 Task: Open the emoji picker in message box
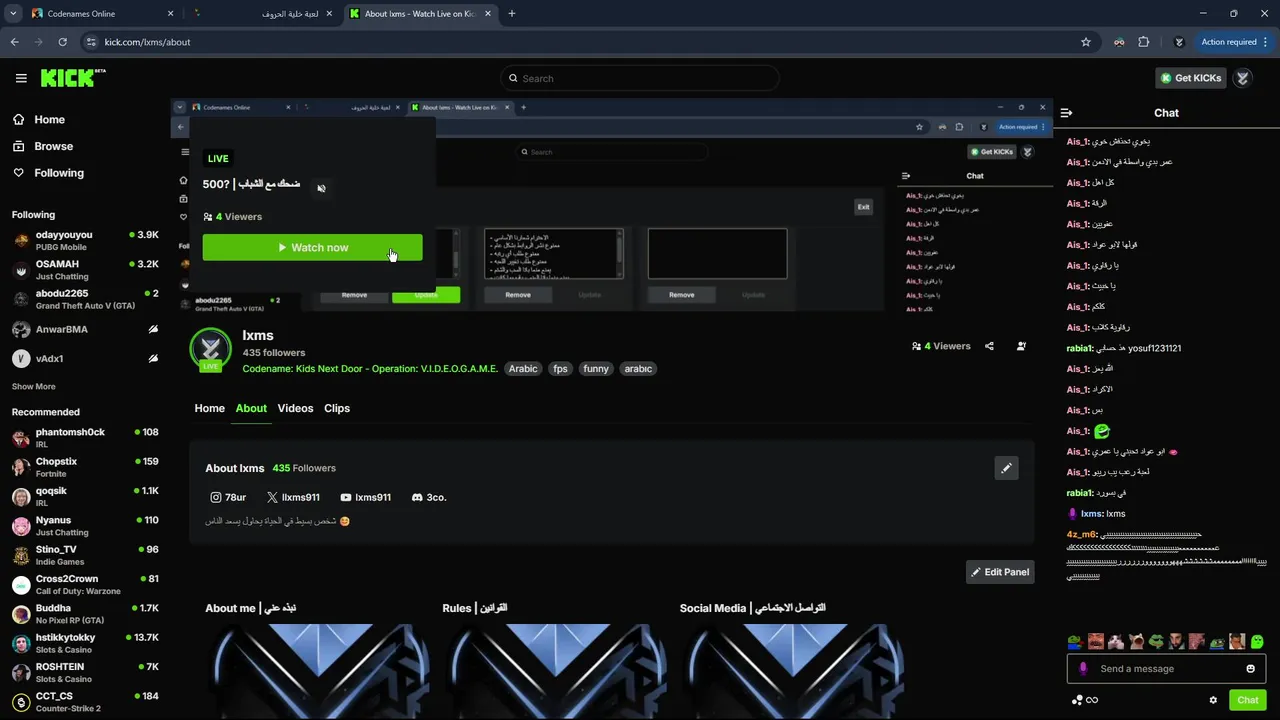(x=1250, y=669)
